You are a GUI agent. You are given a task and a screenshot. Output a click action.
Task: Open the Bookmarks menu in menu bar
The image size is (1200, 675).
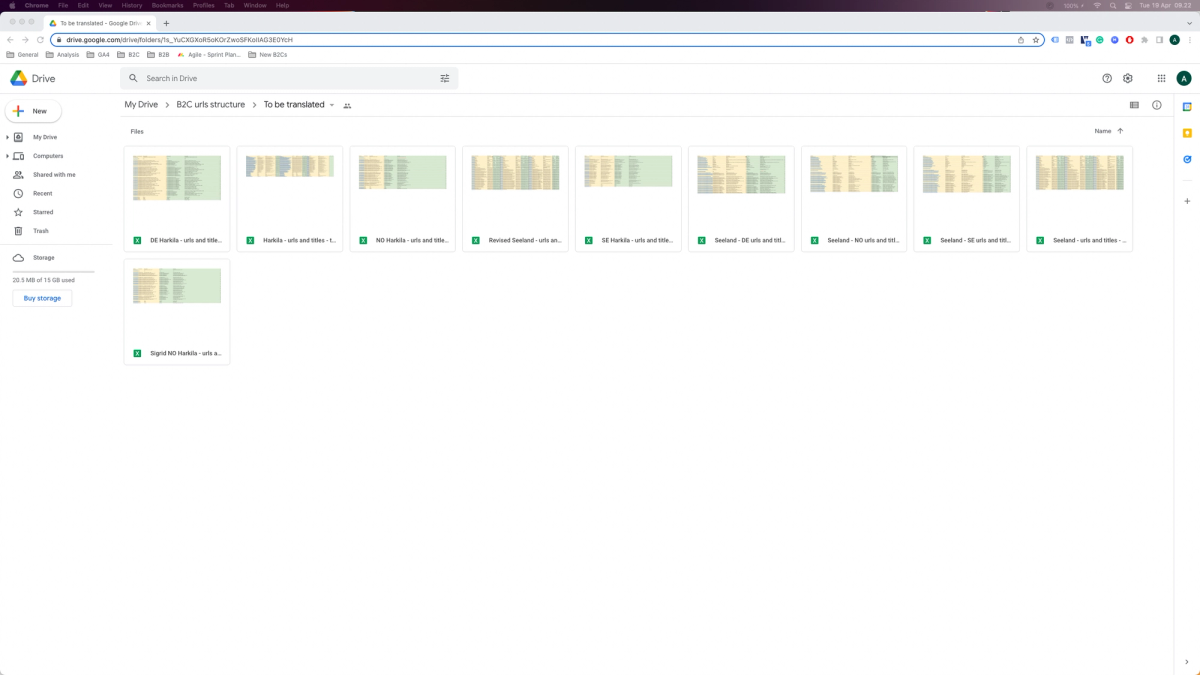tap(168, 5)
